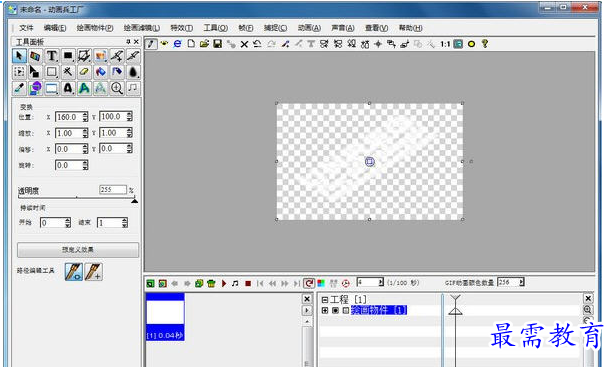Click the green 3D text A tool
This screenshot has height=367, width=612.
pyautogui.click(x=84, y=88)
